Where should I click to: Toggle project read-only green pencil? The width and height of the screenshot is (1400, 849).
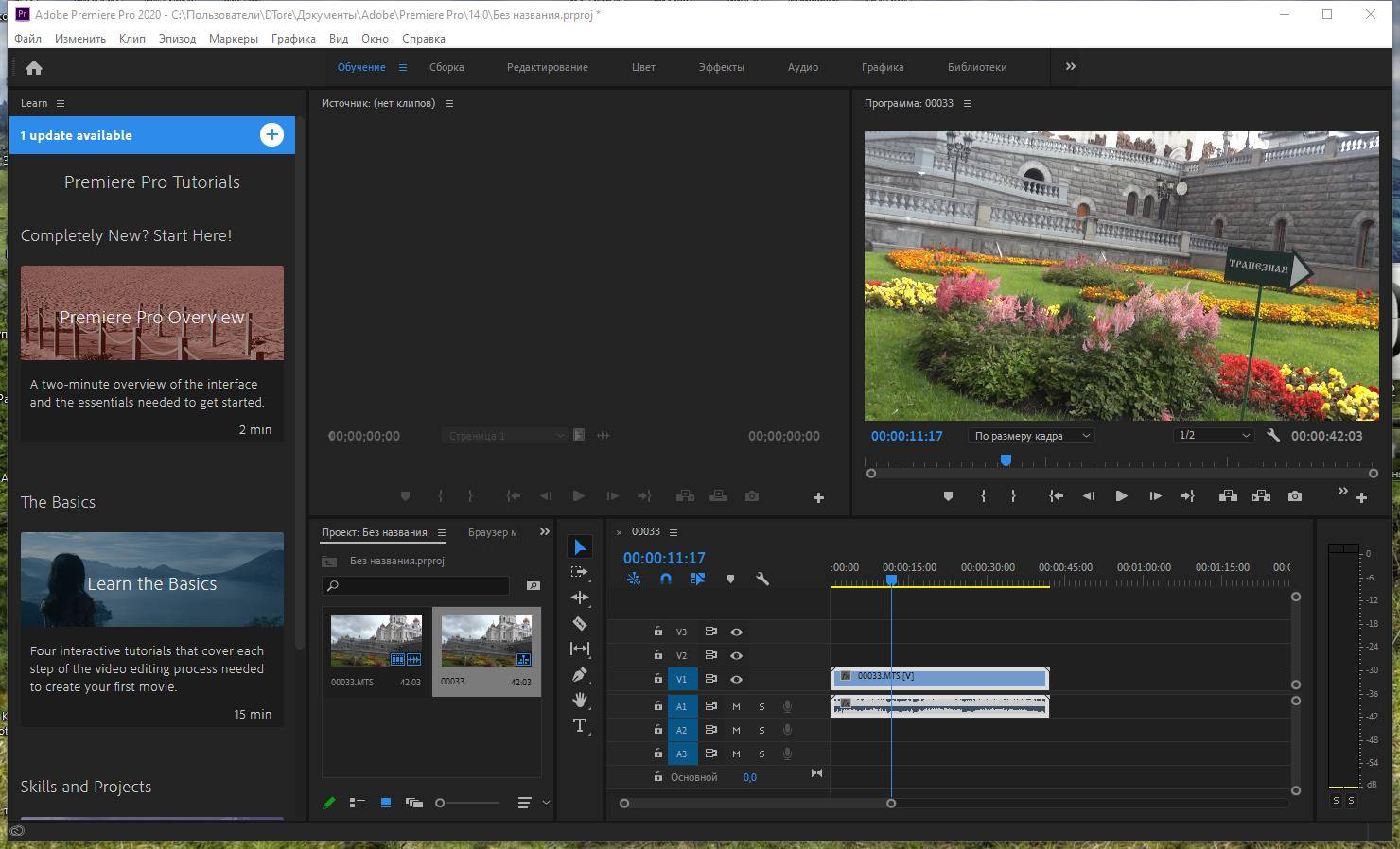[x=329, y=803]
